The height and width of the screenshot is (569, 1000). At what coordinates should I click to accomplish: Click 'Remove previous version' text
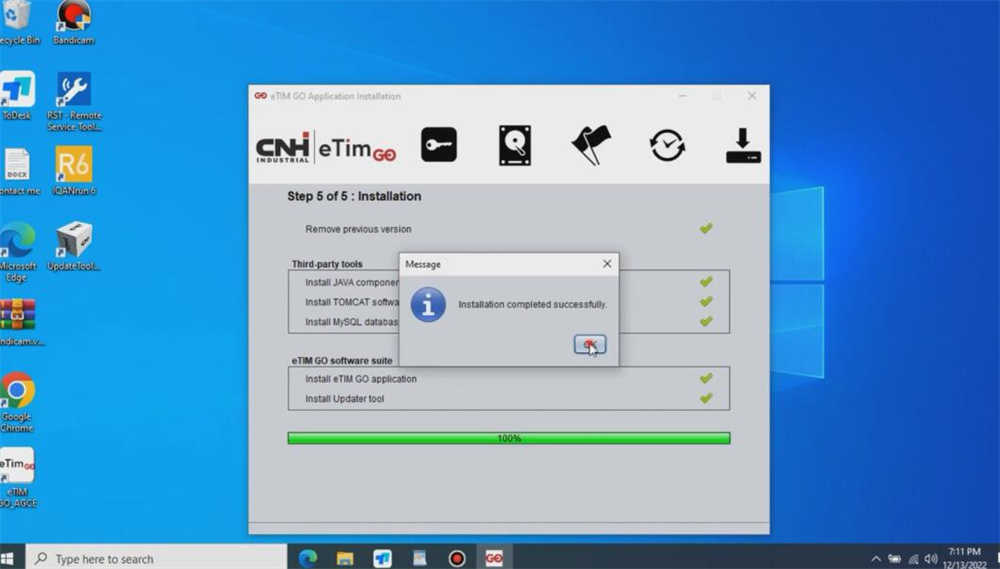pyautogui.click(x=358, y=229)
